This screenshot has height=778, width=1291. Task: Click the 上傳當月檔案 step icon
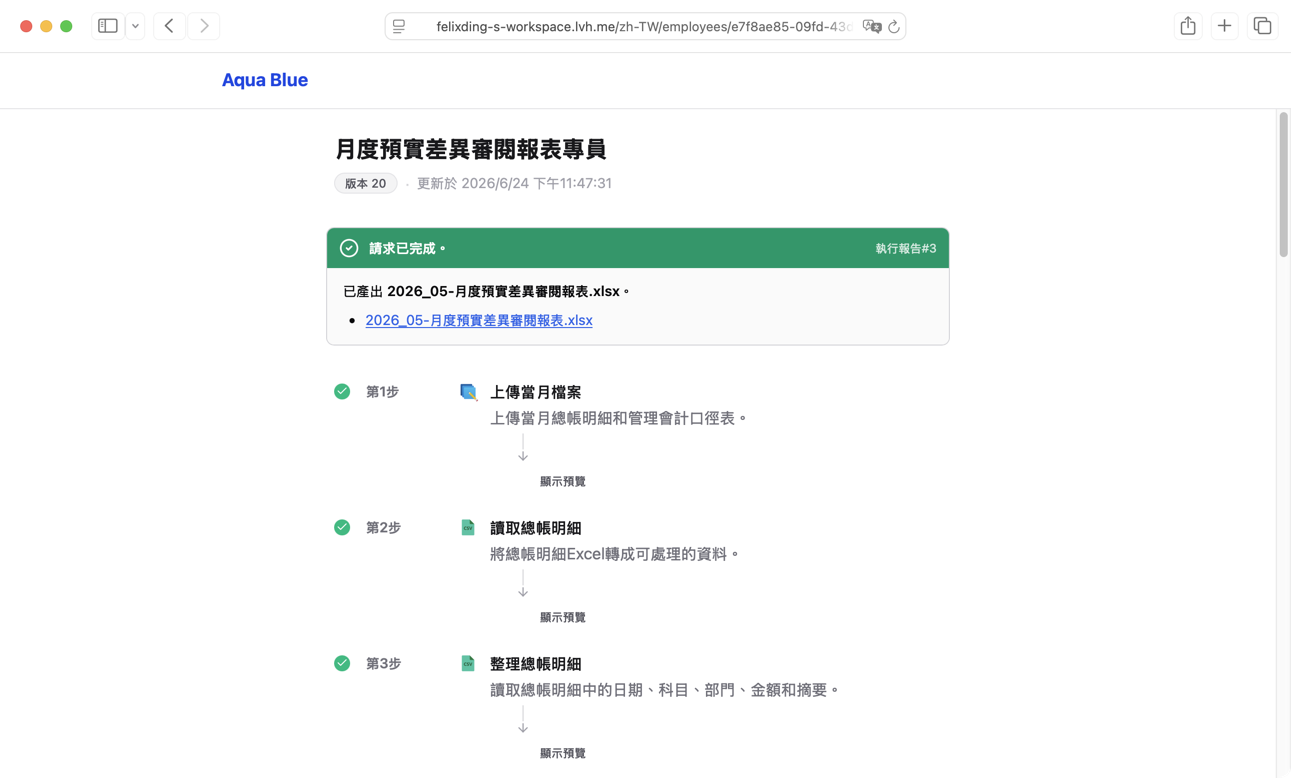click(468, 391)
